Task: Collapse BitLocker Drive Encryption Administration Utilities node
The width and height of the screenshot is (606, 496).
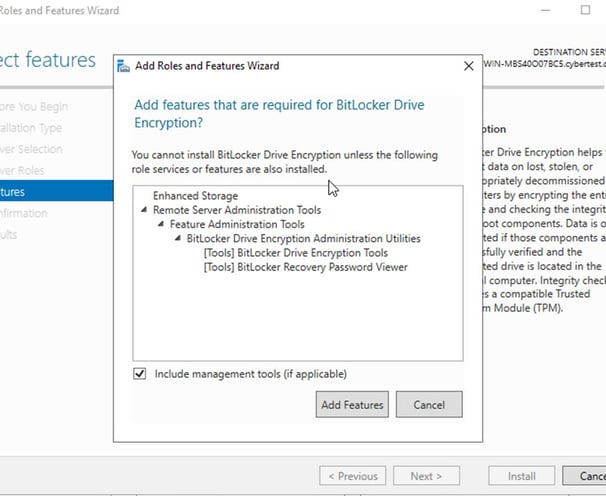Action: tap(178, 239)
